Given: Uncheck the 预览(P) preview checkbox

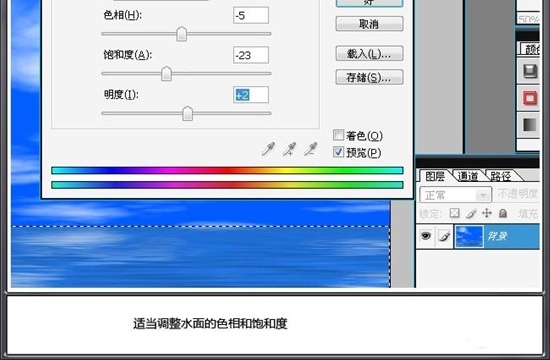Looking at the screenshot, I should pyautogui.click(x=338, y=152).
